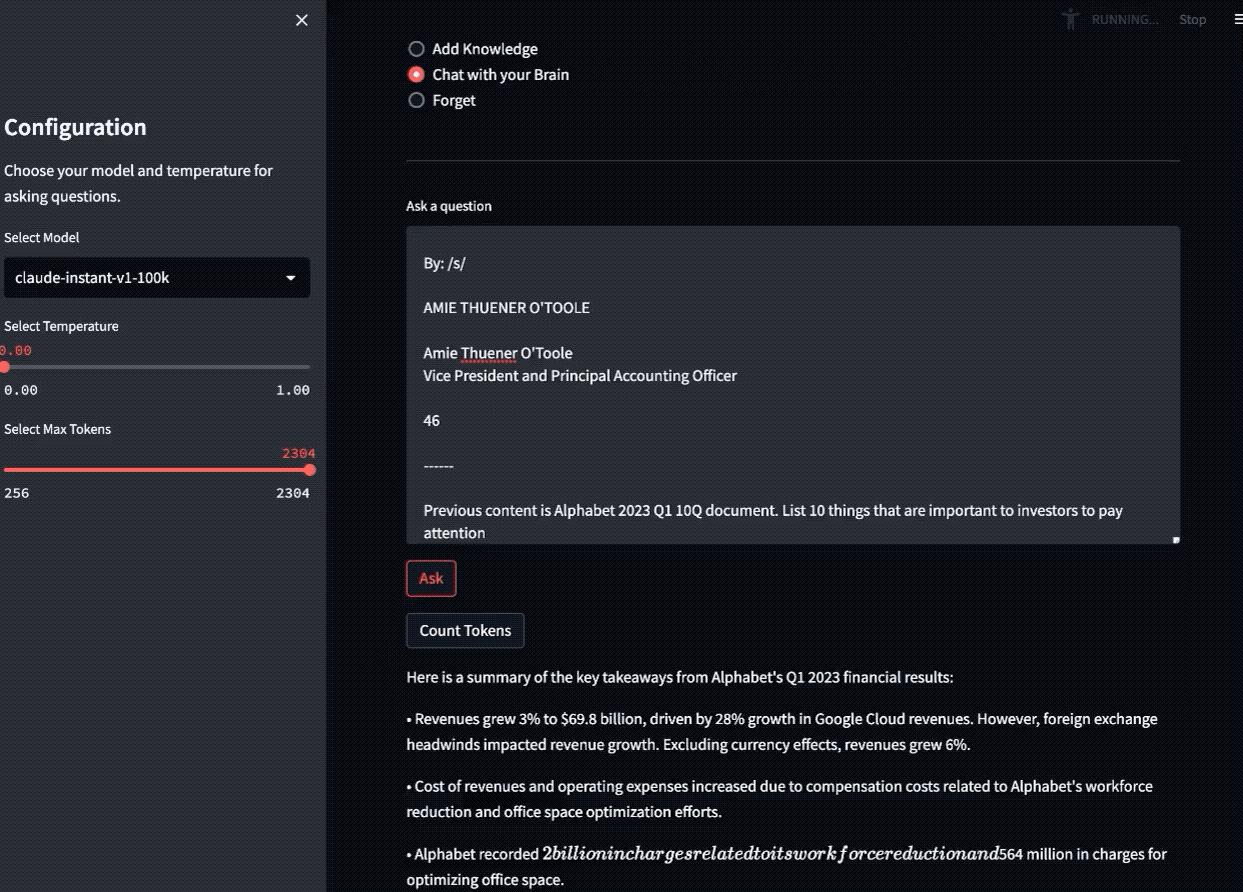This screenshot has height=892, width=1243.
Task: Click the text area resize handle
Action: click(1174, 538)
